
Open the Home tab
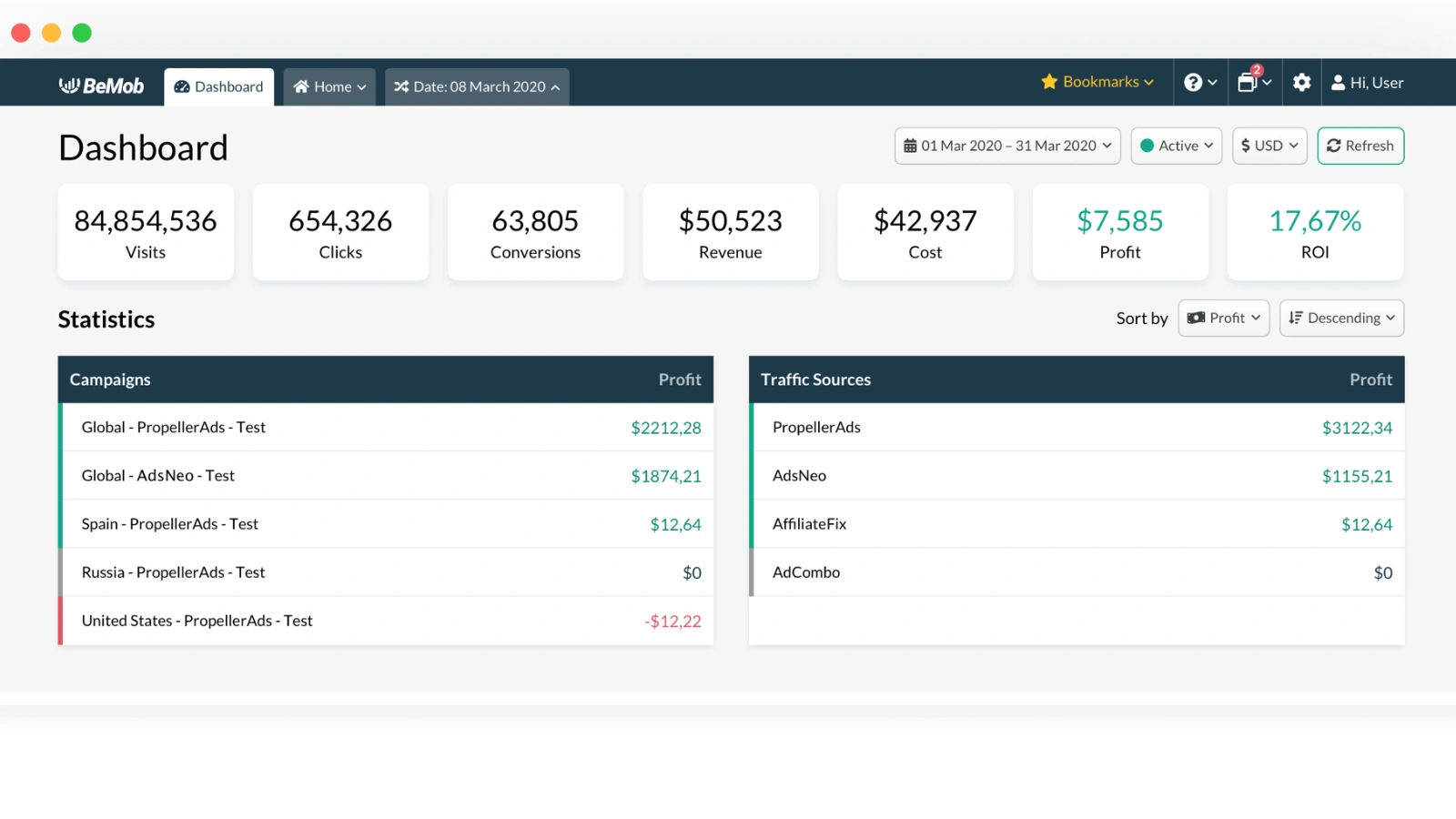click(x=329, y=86)
